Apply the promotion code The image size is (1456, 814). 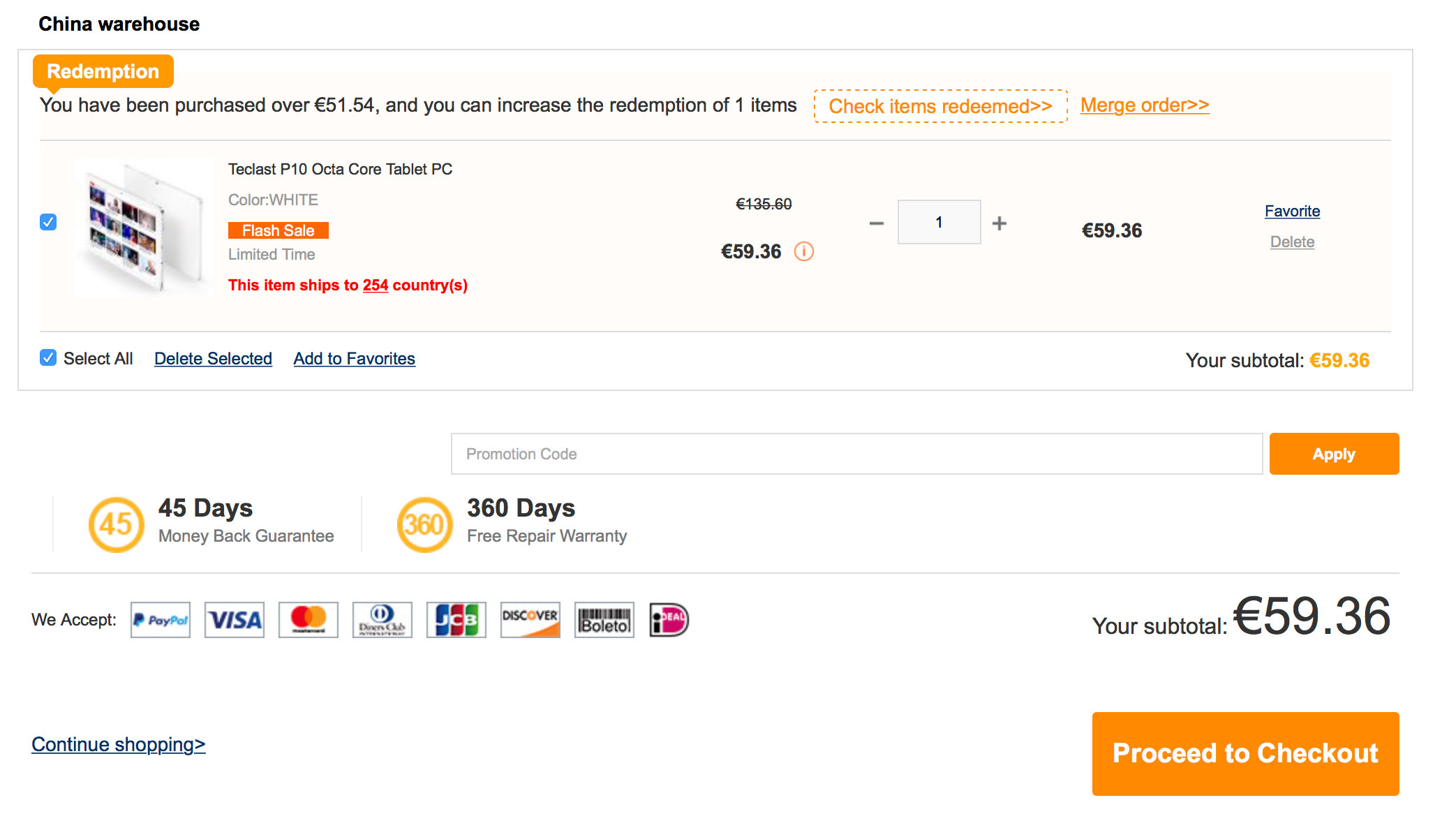coord(1334,454)
